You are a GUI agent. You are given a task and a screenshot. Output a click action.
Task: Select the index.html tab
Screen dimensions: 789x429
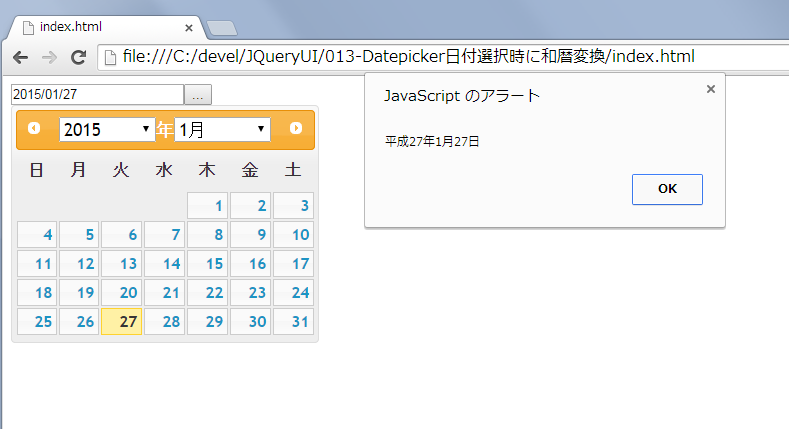pyautogui.click(x=105, y=27)
